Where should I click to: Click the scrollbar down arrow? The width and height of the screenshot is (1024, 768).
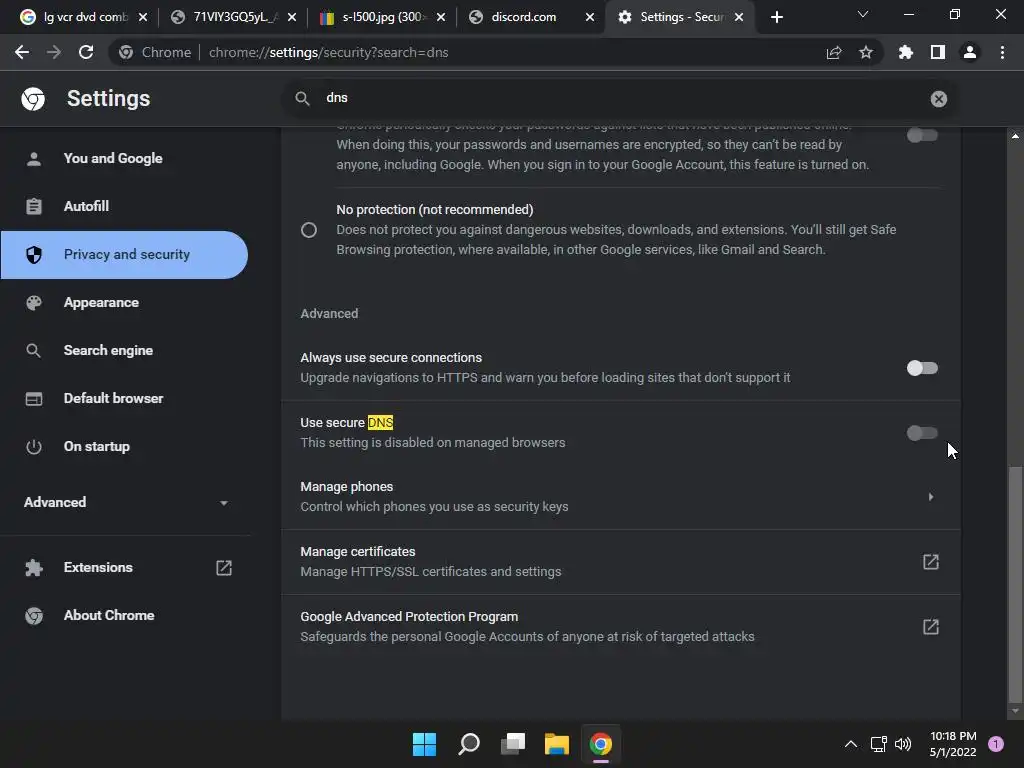click(x=1015, y=711)
